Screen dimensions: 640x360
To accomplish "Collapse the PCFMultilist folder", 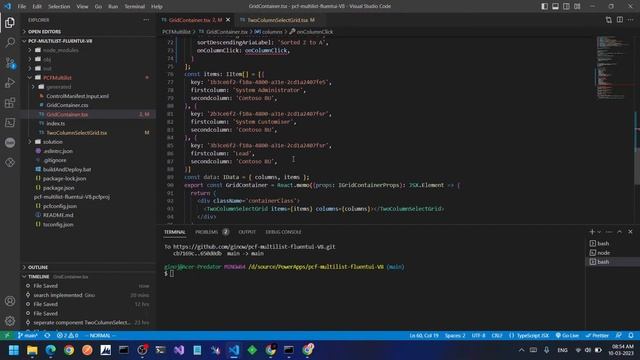I will point(88,78).
